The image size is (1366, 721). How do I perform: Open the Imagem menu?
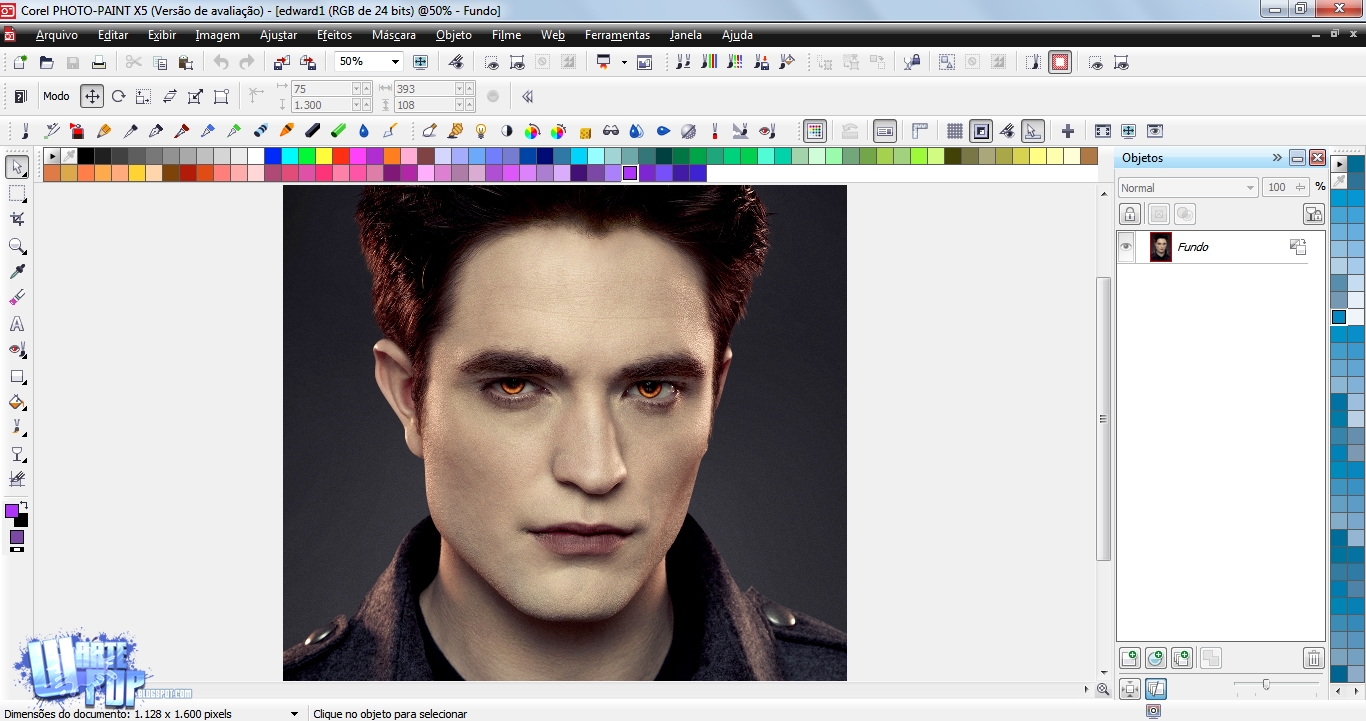(x=217, y=35)
